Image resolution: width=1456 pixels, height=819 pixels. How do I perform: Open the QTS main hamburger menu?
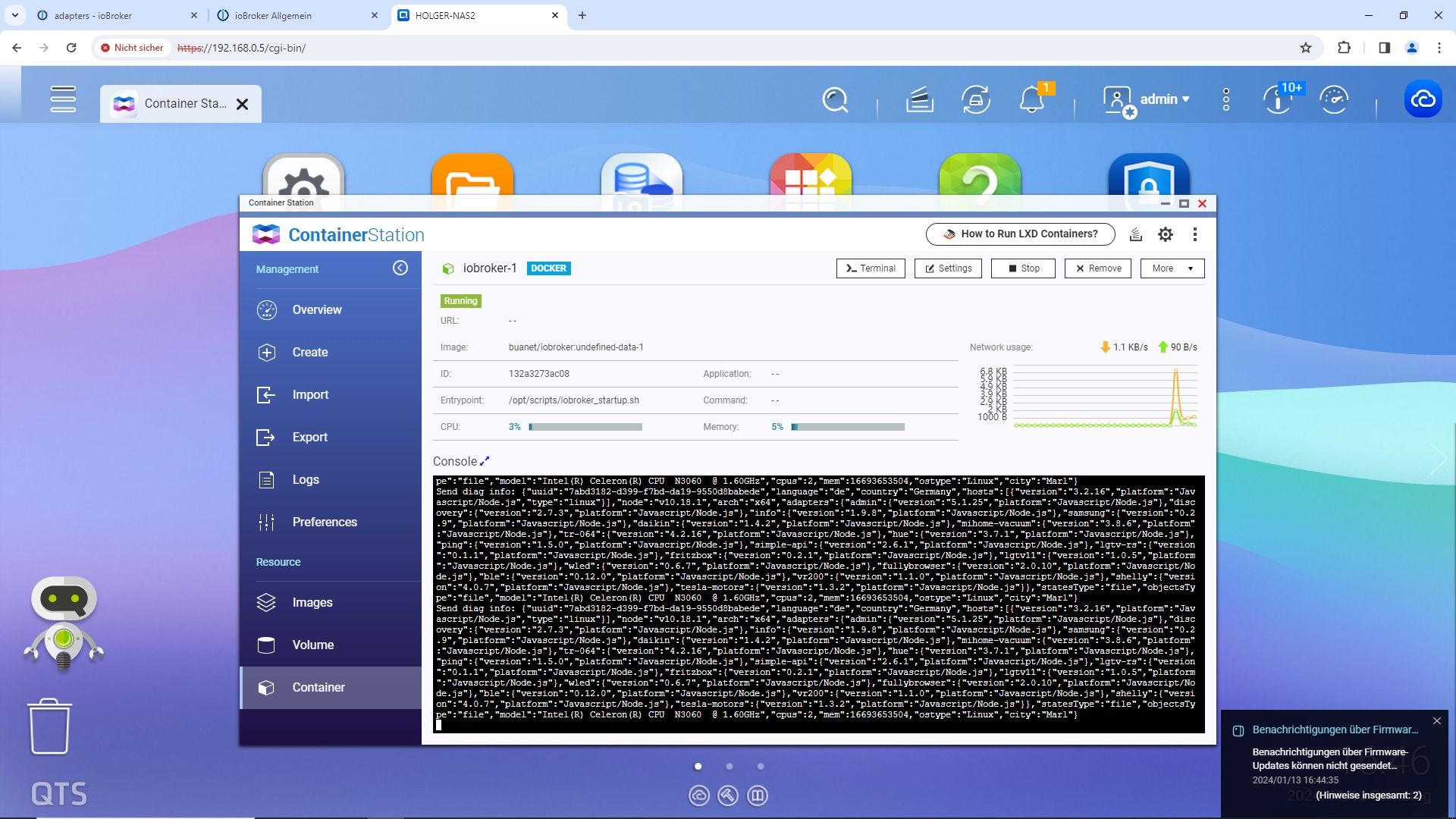pyautogui.click(x=63, y=99)
